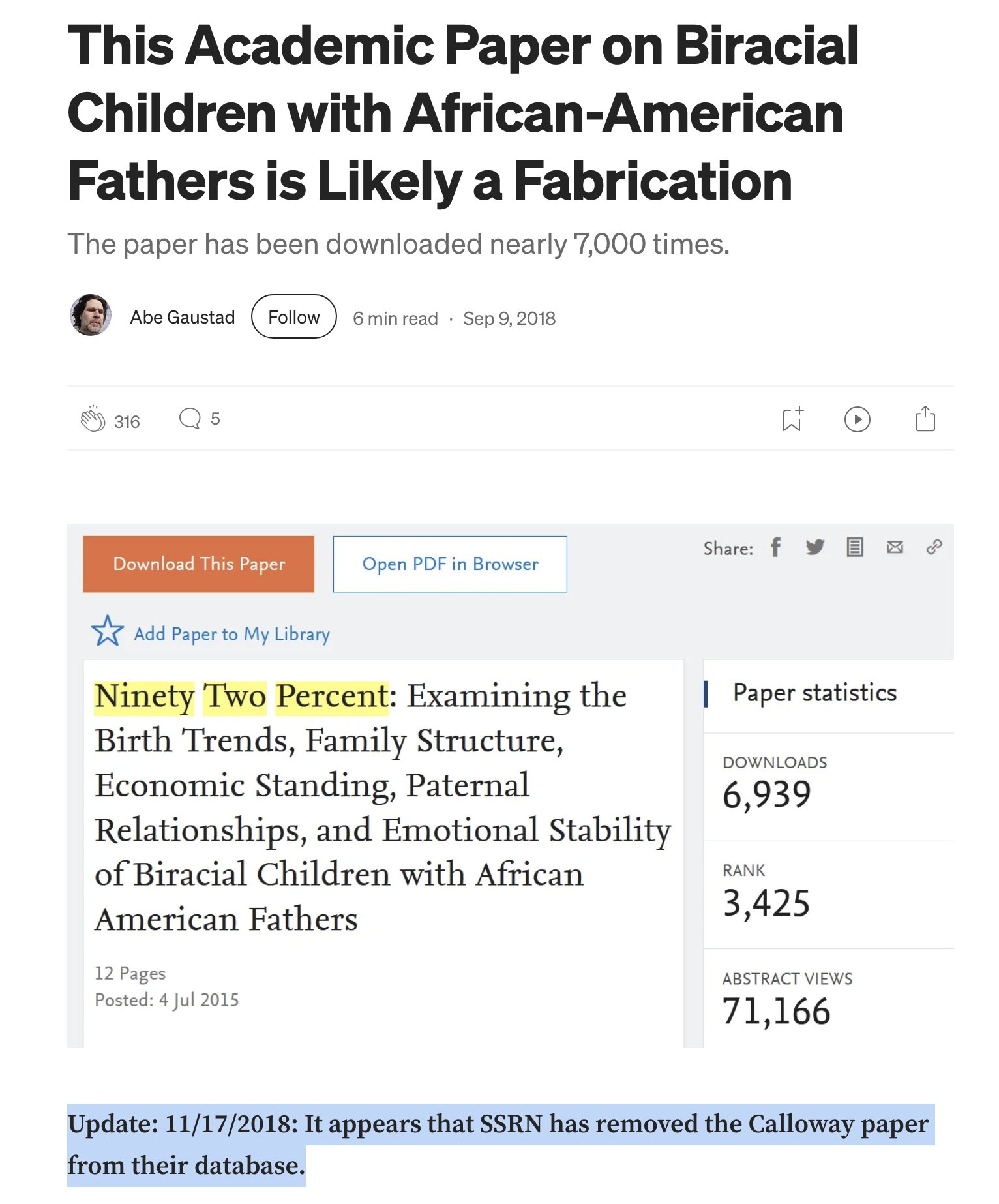This screenshot has height=1204, width=999.
Task: Click Open PDF in Browser
Action: (450, 564)
